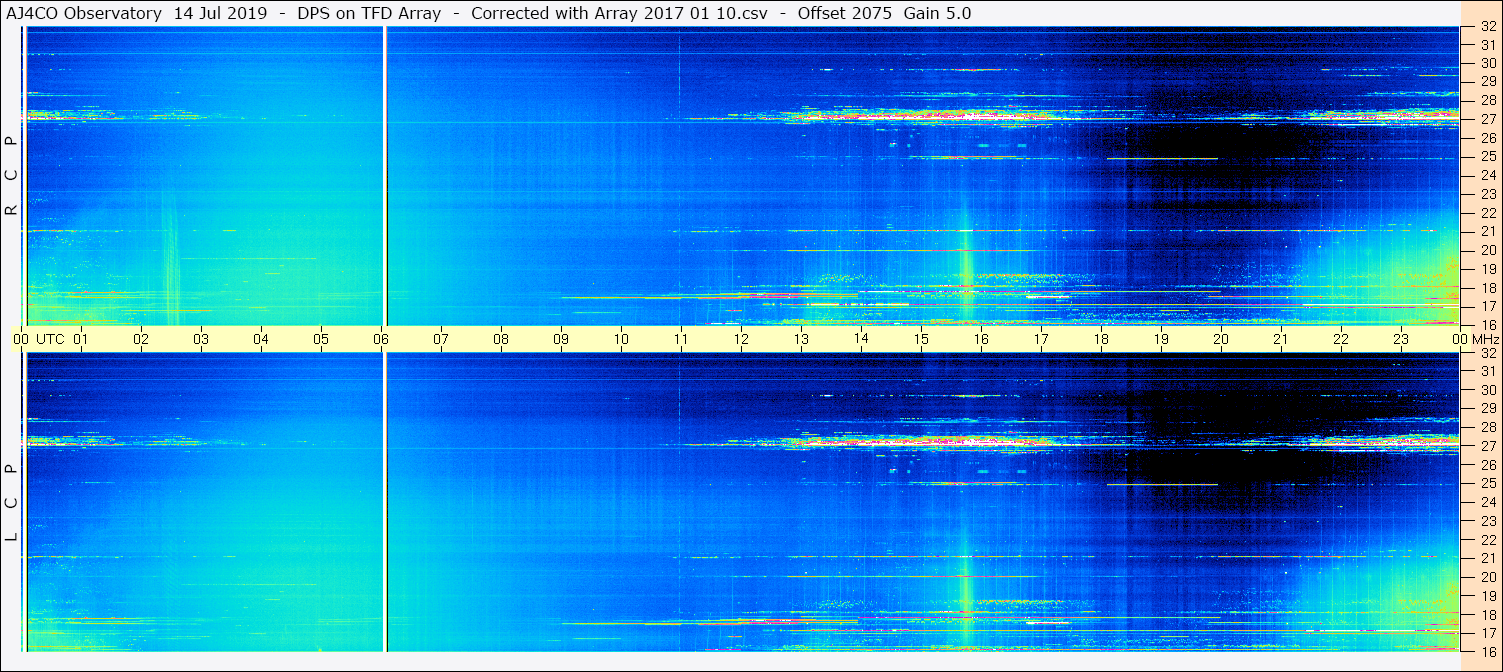
Task: Click the "00" hour label next to UTC
Action: [x=21, y=339]
